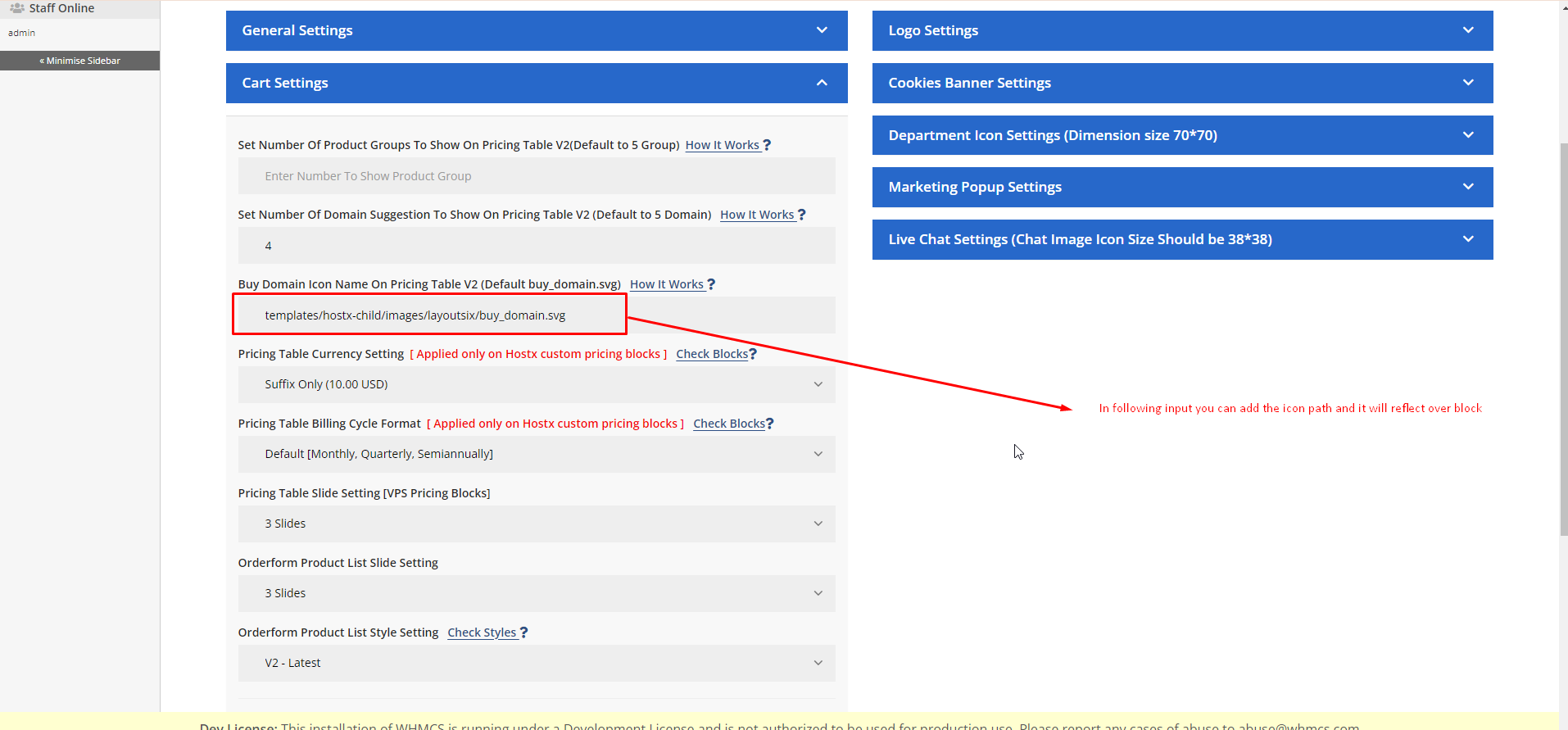Click the Staff Online people icon
This screenshot has width=1568, height=730.
coord(16,8)
